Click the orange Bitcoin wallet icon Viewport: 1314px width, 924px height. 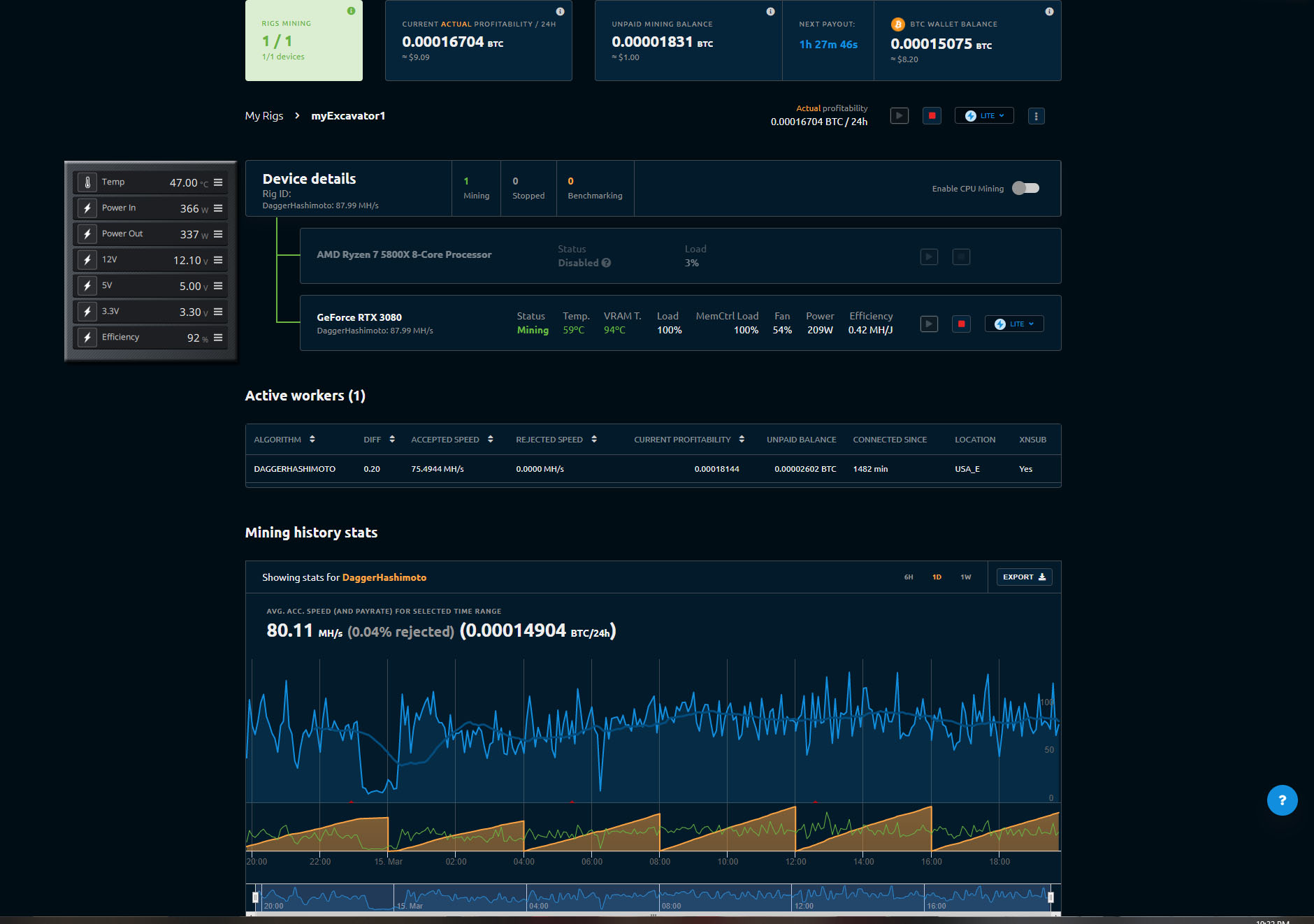[x=897, y=24]
